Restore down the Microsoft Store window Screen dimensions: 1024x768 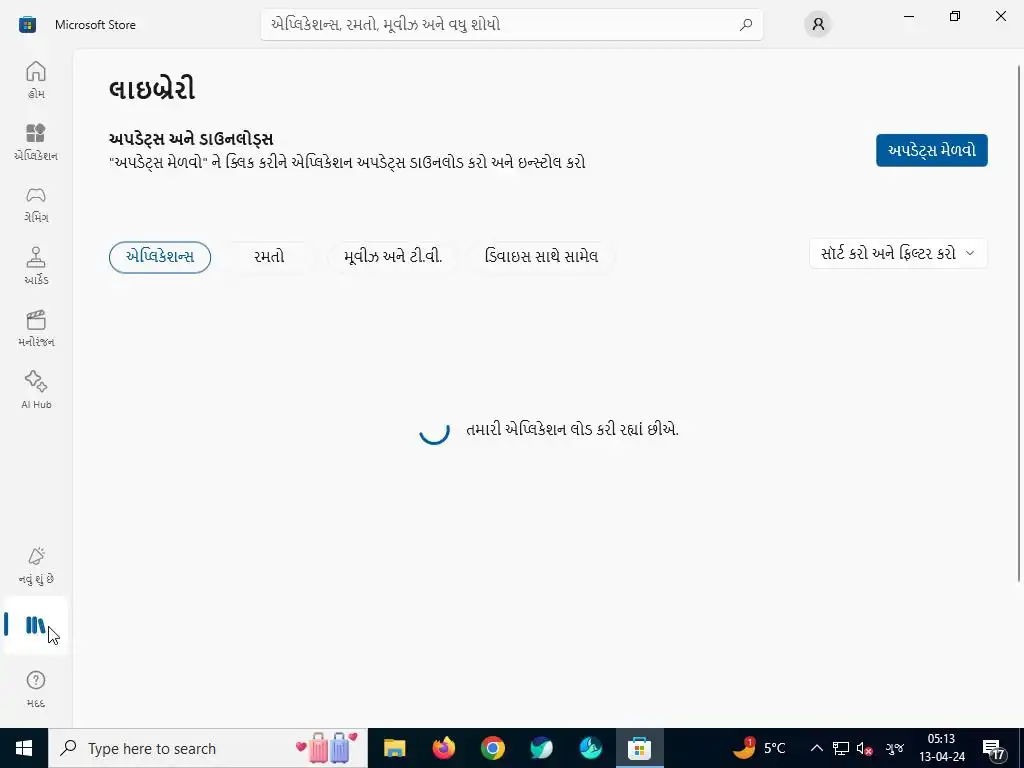955,16
